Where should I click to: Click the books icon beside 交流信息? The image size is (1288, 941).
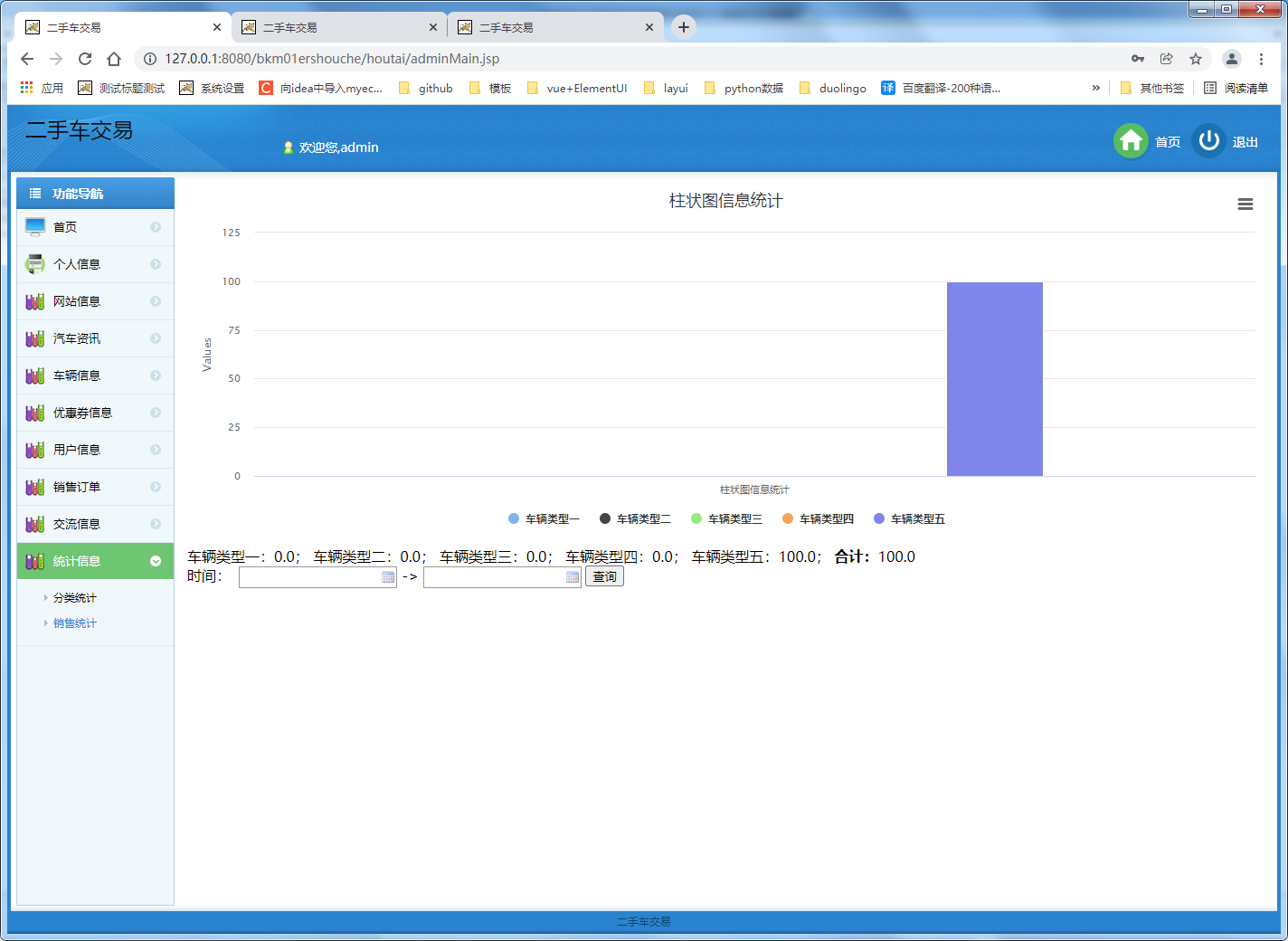click(35, 524)
